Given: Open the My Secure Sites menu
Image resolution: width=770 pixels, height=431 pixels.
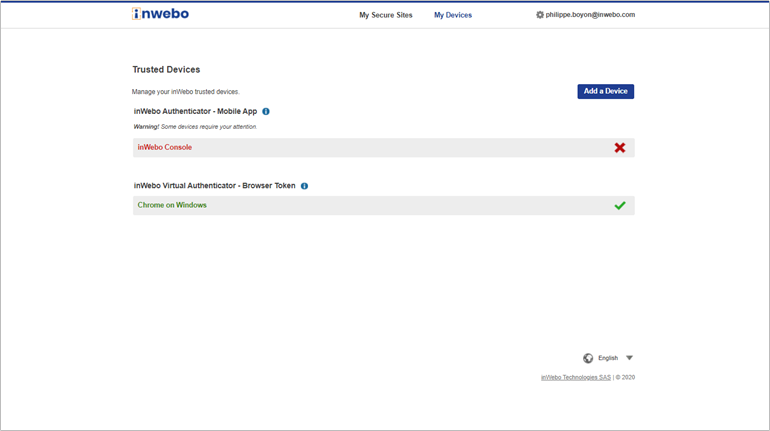Looking at the screenshot, I should click(x=385, y=15).
